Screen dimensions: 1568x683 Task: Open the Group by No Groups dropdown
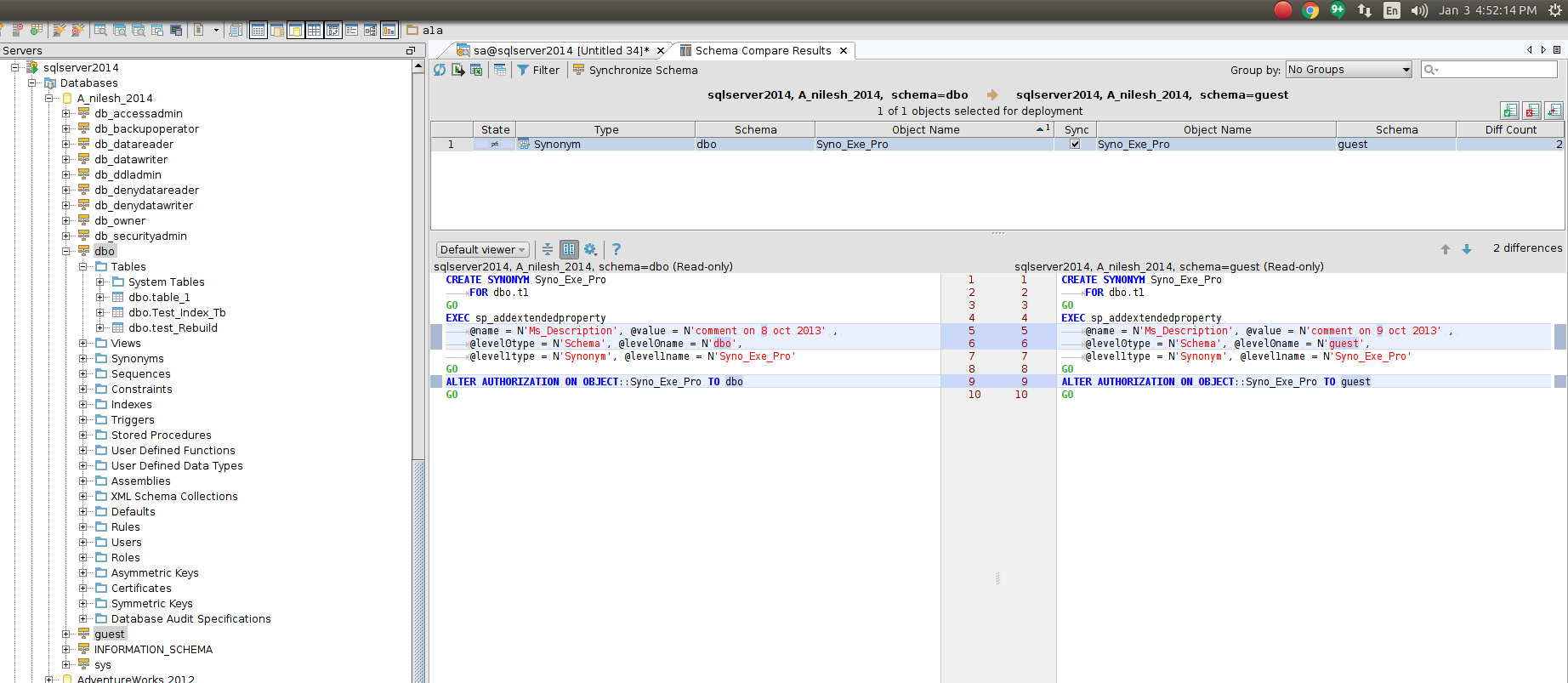[x=1348, y=70]
